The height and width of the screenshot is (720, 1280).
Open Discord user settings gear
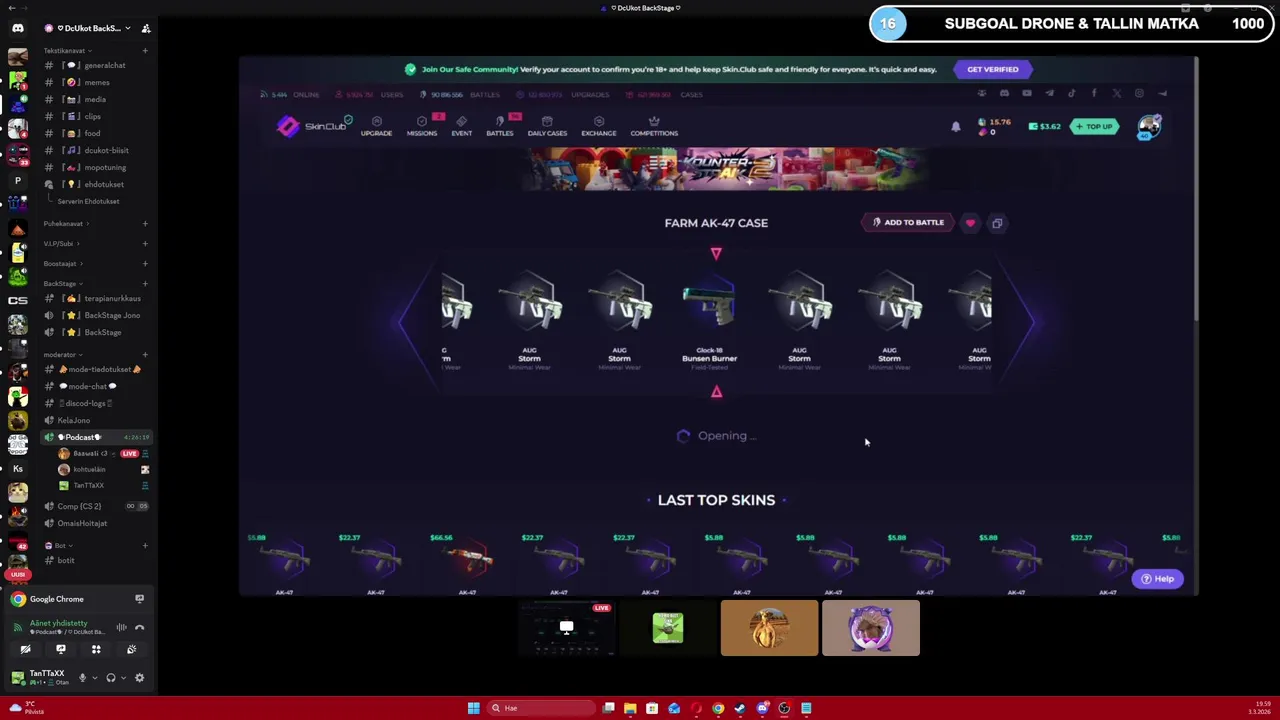coord(139,678)
